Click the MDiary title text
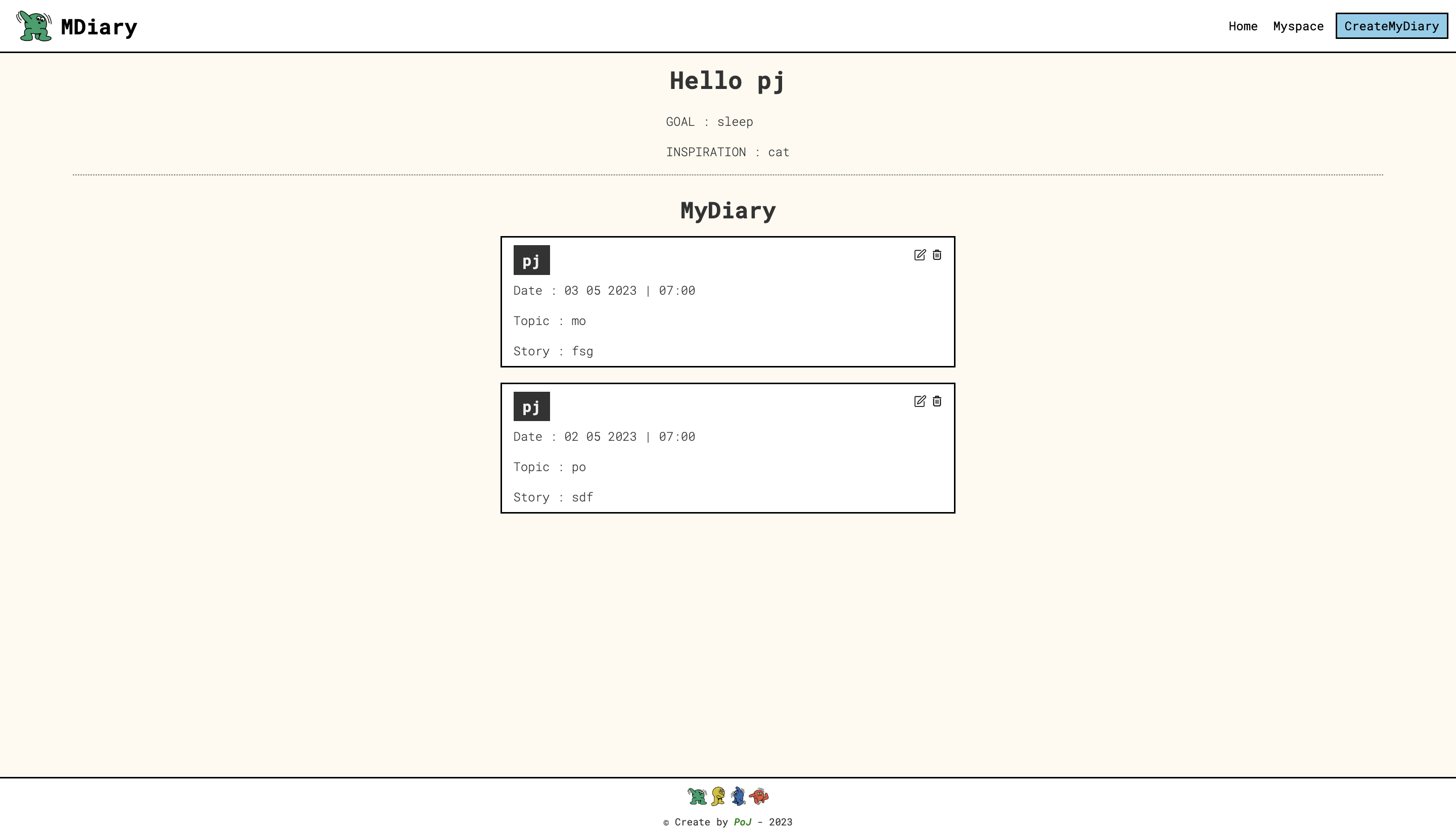The image size is (1456, 830). click(x=99, y=27)
